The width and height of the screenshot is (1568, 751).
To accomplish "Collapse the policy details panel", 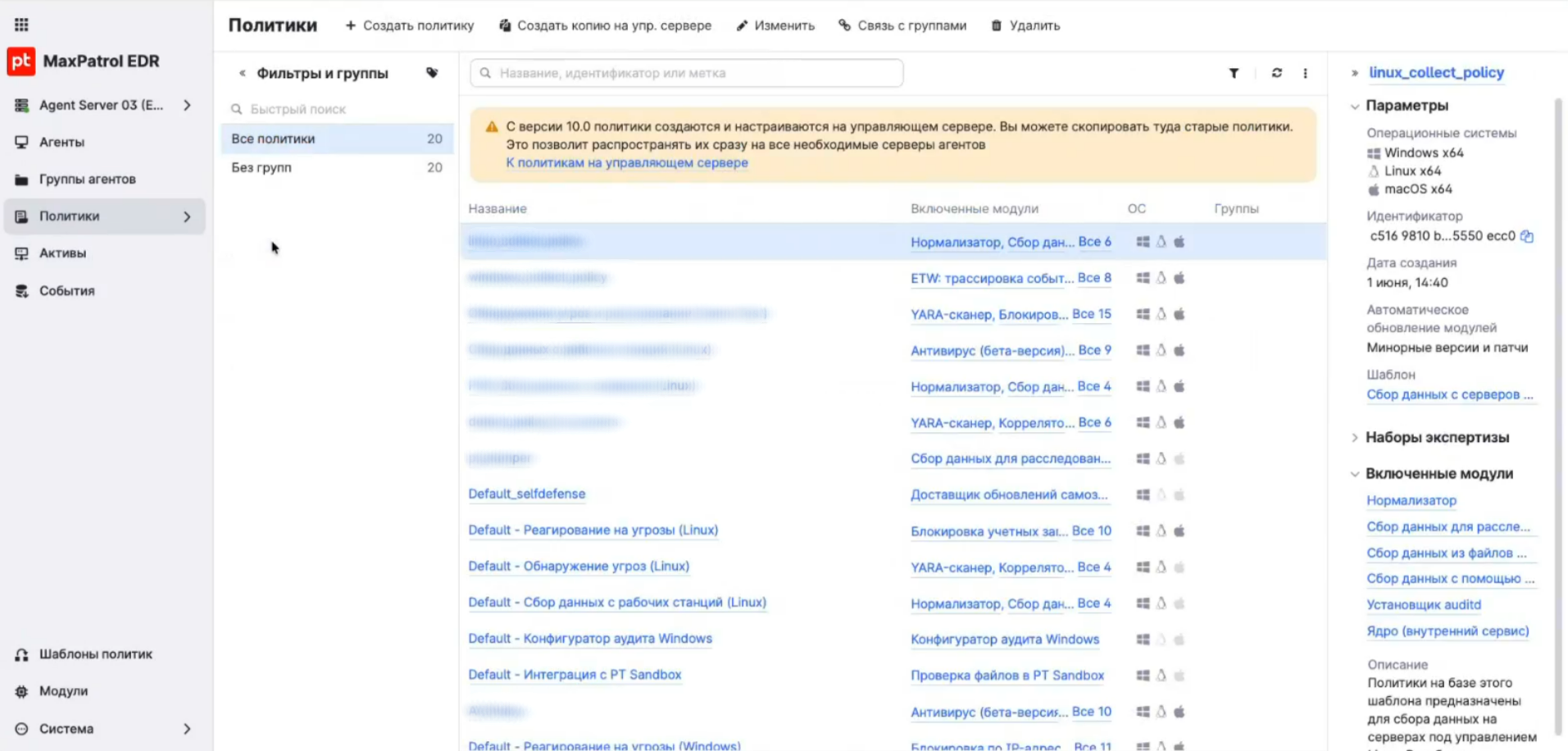I will pyautogui.click(x=1355, y=73).
